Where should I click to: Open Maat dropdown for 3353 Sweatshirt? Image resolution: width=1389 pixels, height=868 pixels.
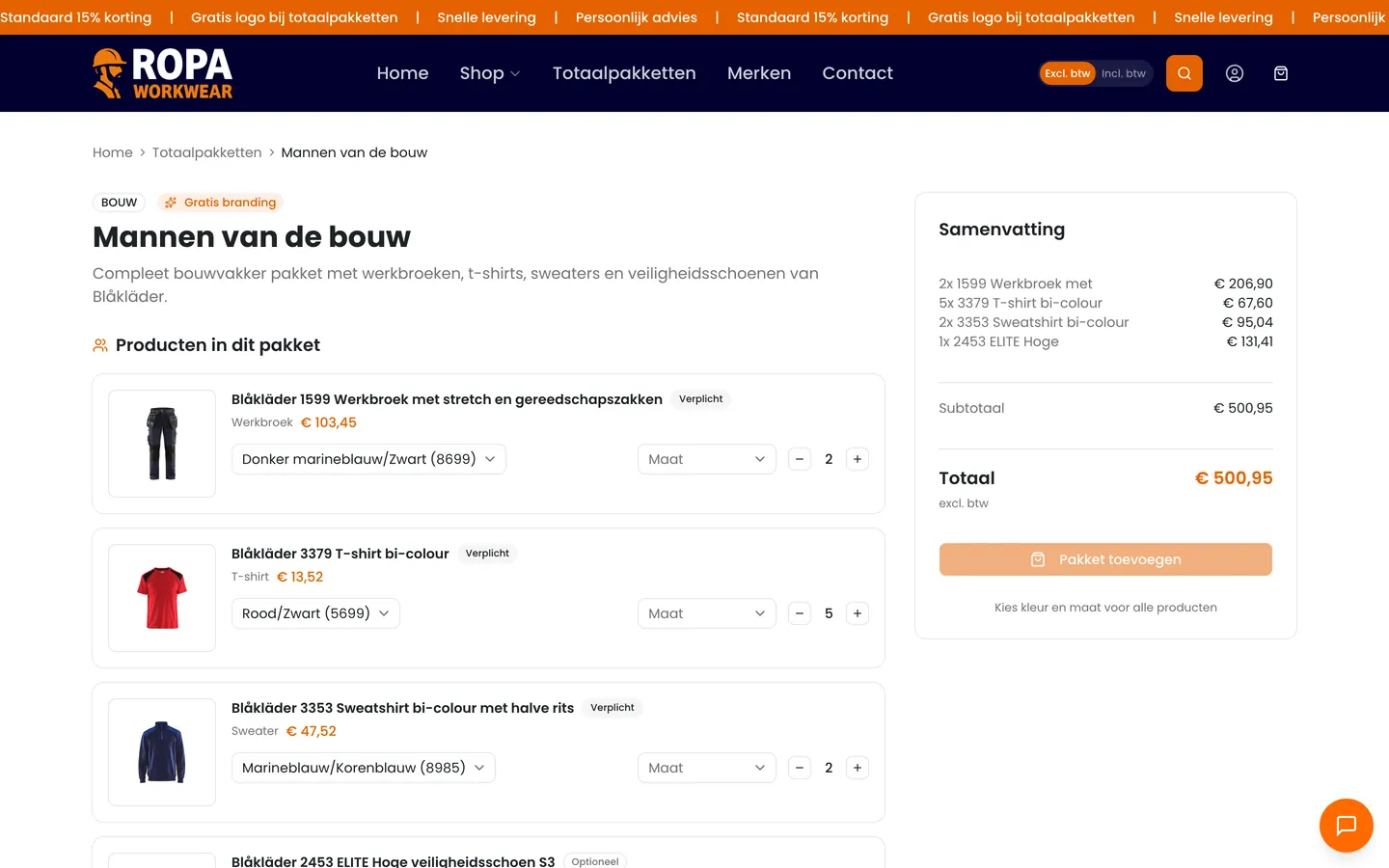click(x=707, y=768)
